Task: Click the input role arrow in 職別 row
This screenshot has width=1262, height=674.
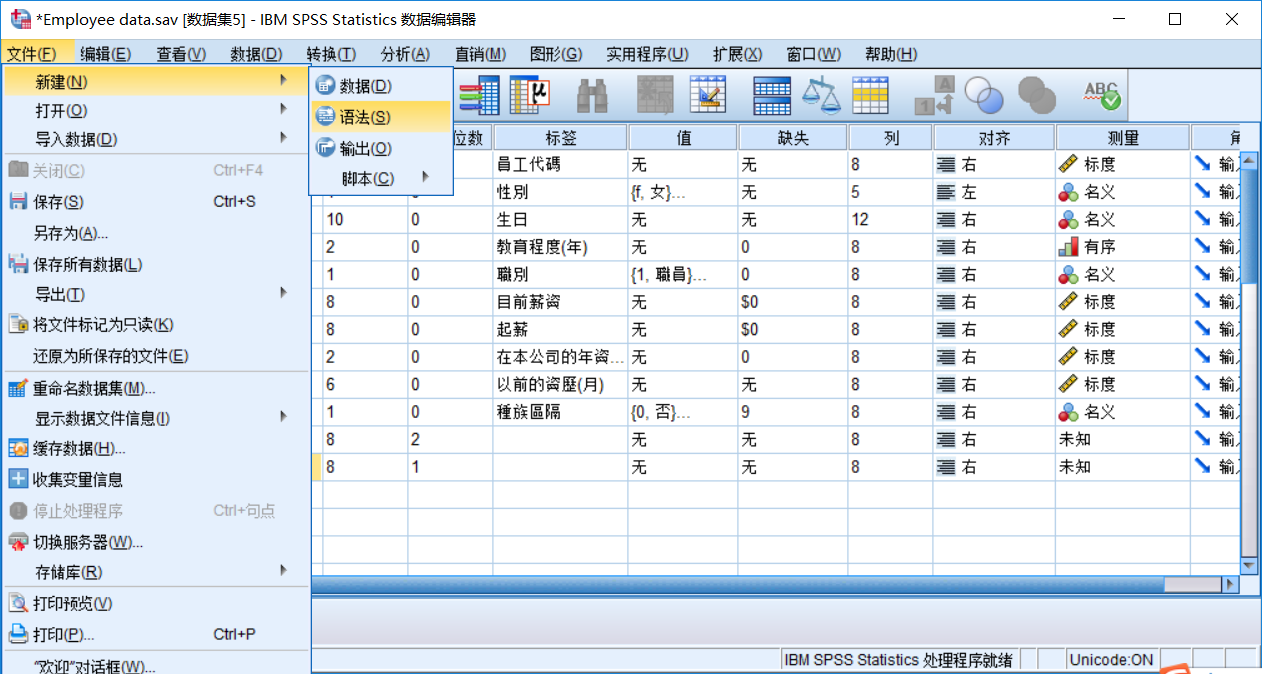Action: [1202, 274]
